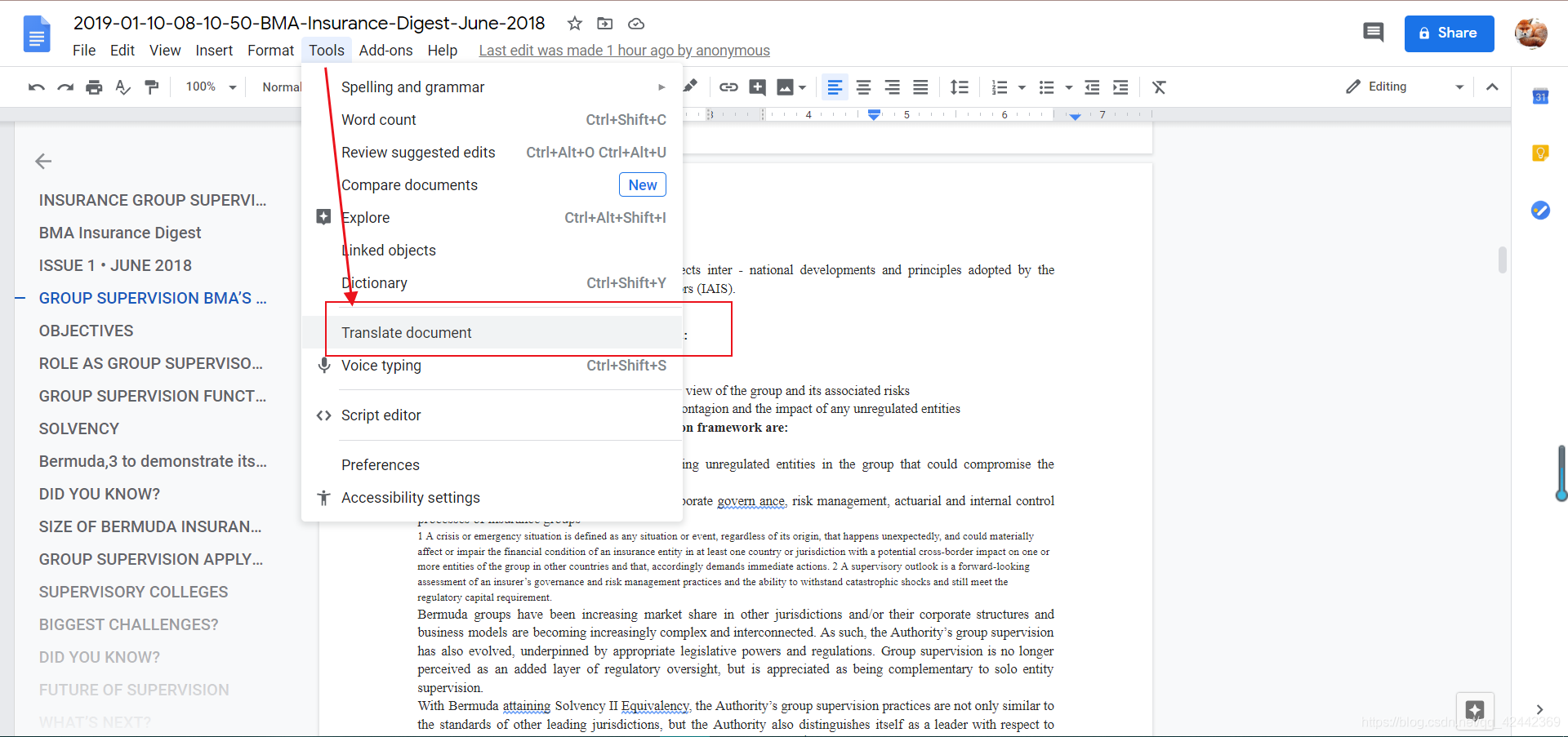The image size is (1568, 737).
Task: Open Accessibility settings
Action: 492,498
